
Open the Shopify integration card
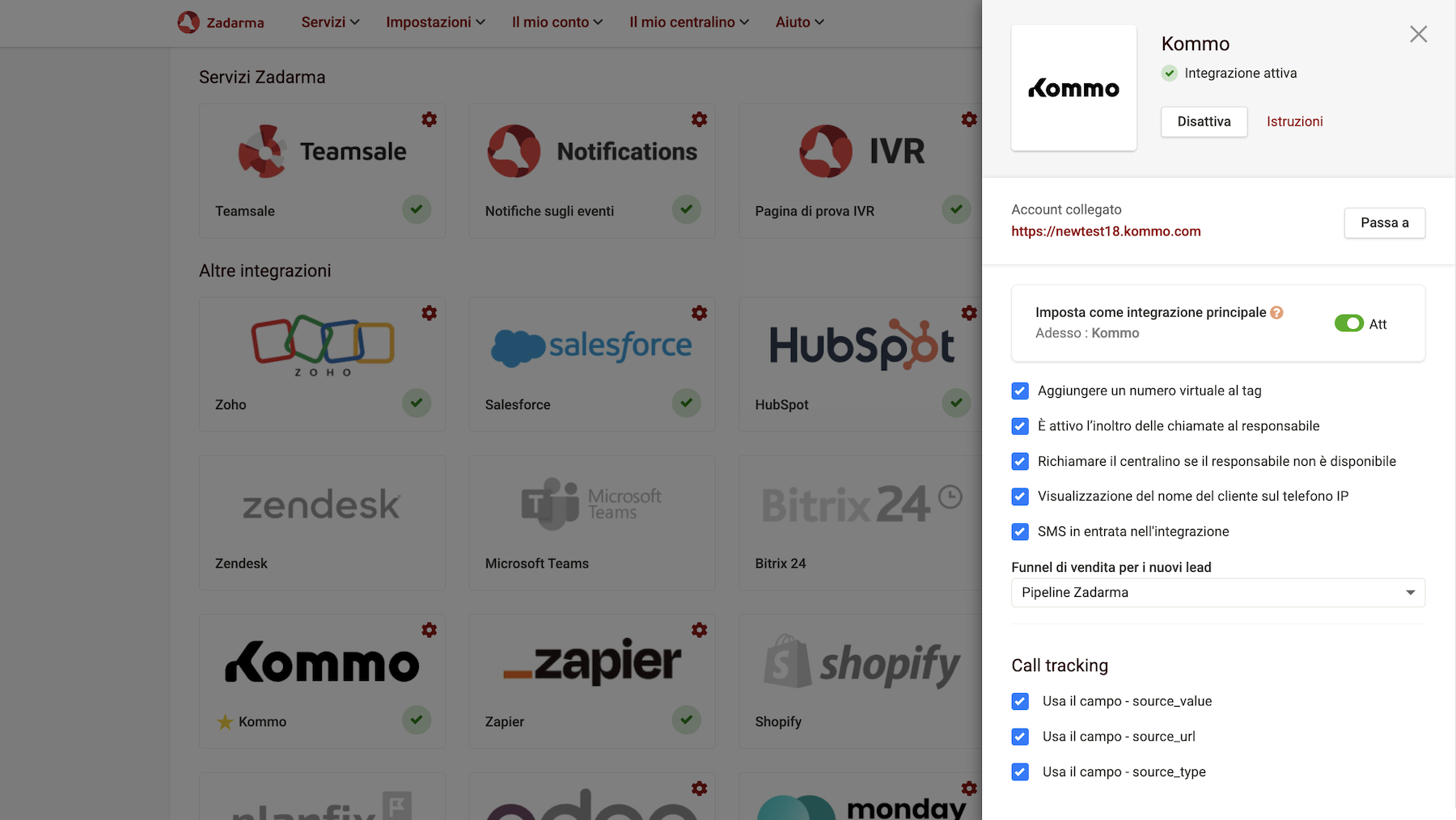coord(861,681)
